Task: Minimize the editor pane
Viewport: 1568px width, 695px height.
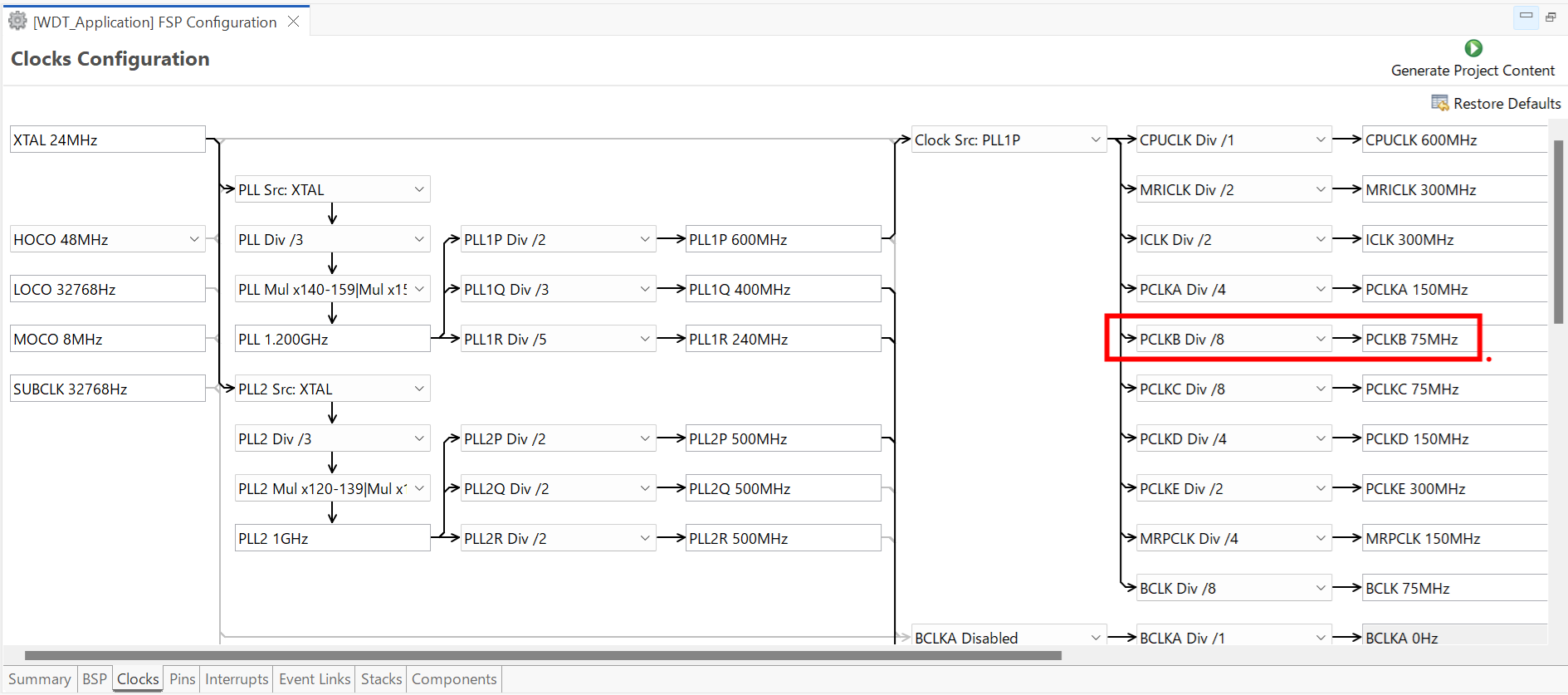Action: [x=1526, y=17]
